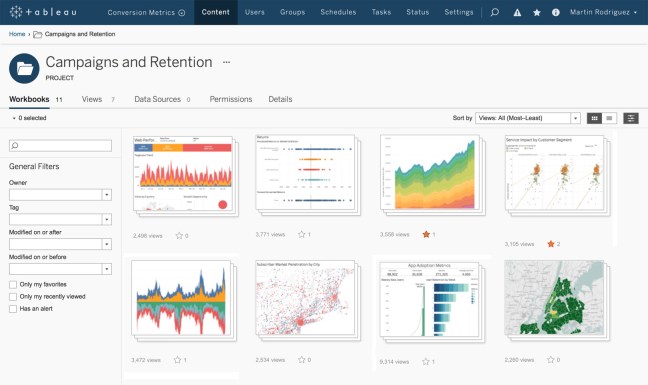Open Martin Rodriguez user menu
Viewport: 648px width, 385px height.
coord(603,12)
